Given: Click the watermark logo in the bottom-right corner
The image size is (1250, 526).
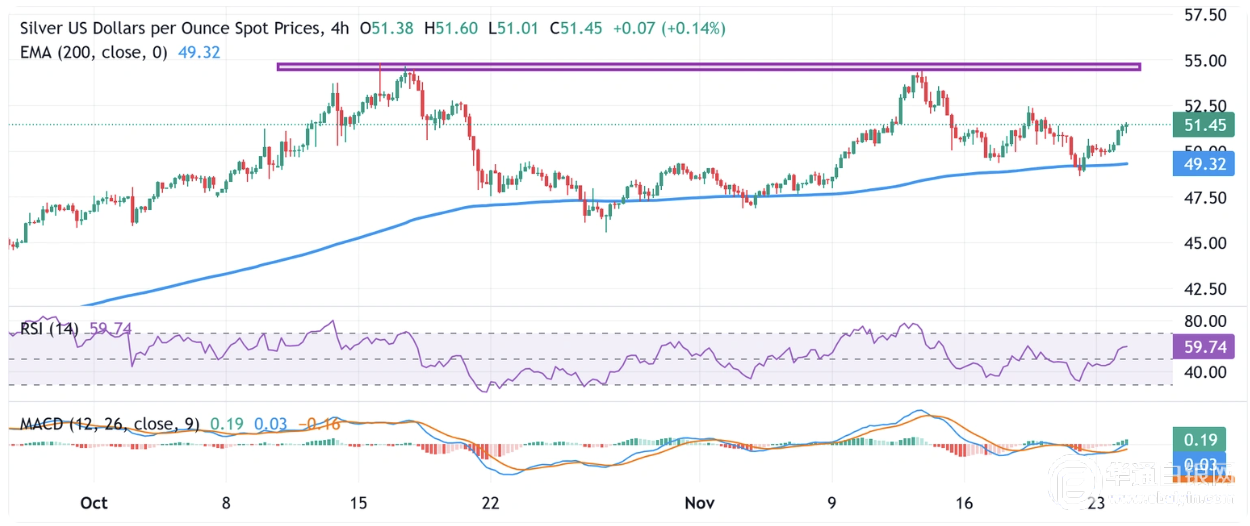Looking at the screenshot, I should (x=1192, y=496).
